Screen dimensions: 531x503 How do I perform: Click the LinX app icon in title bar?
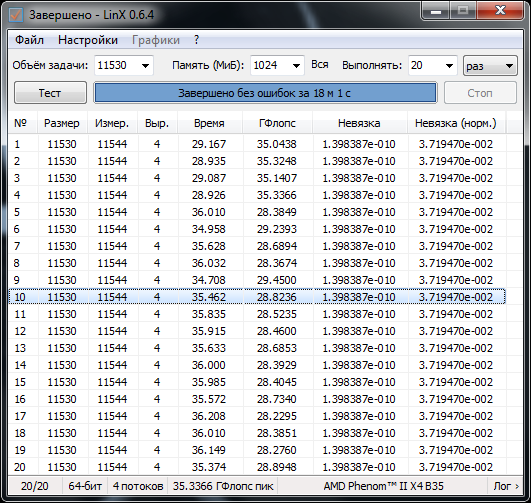(16, 15)
